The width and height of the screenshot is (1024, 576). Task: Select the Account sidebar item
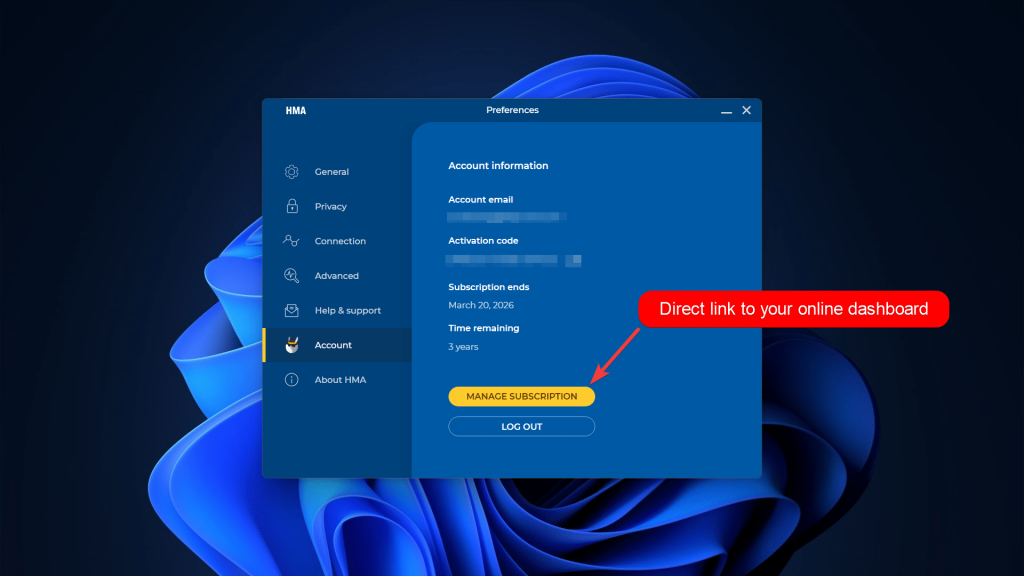click(x=337, y=345)
